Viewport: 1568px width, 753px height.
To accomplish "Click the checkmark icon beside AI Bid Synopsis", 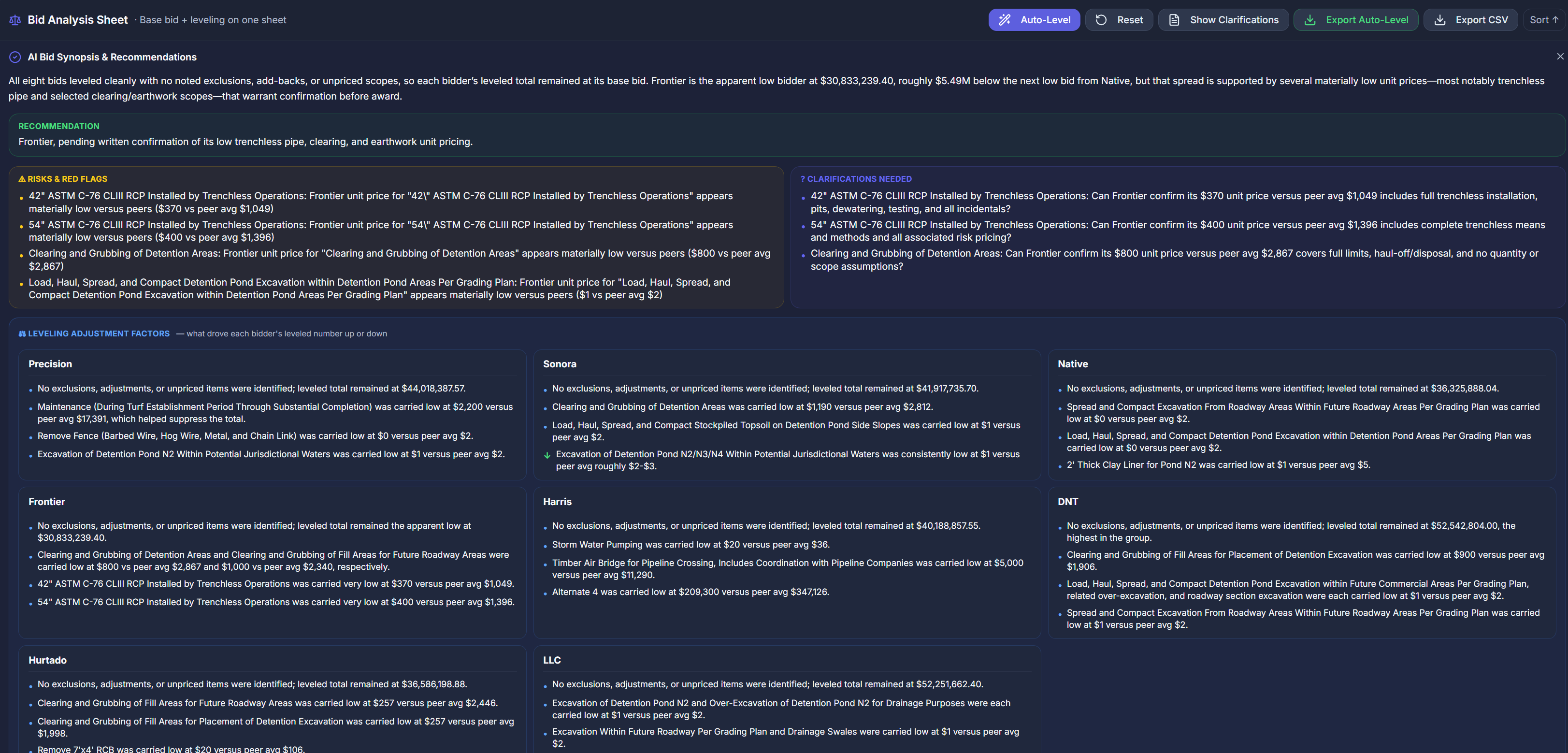I will [15, 57].
